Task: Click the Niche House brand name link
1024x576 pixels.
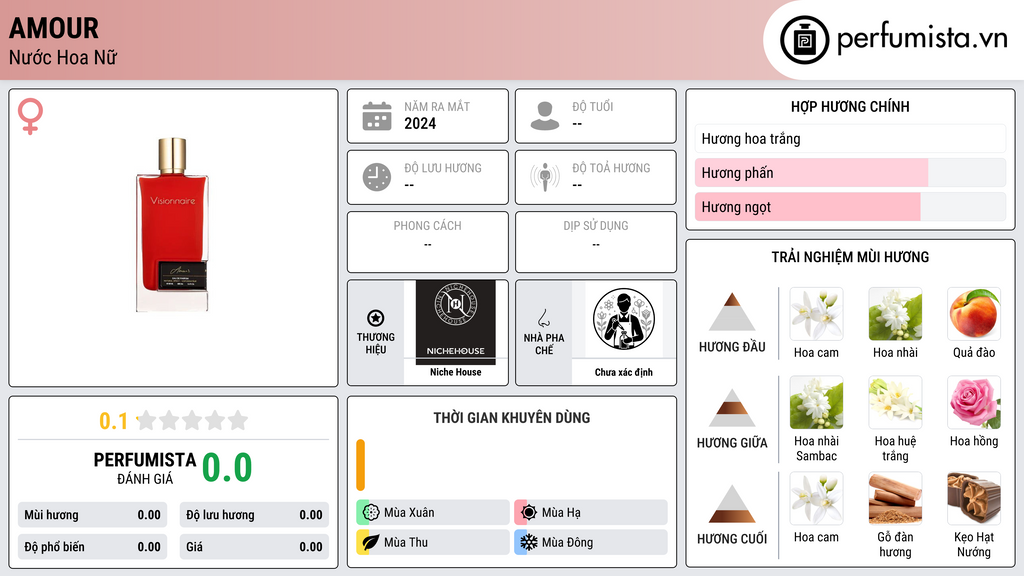Action: (x=456, y=372)
